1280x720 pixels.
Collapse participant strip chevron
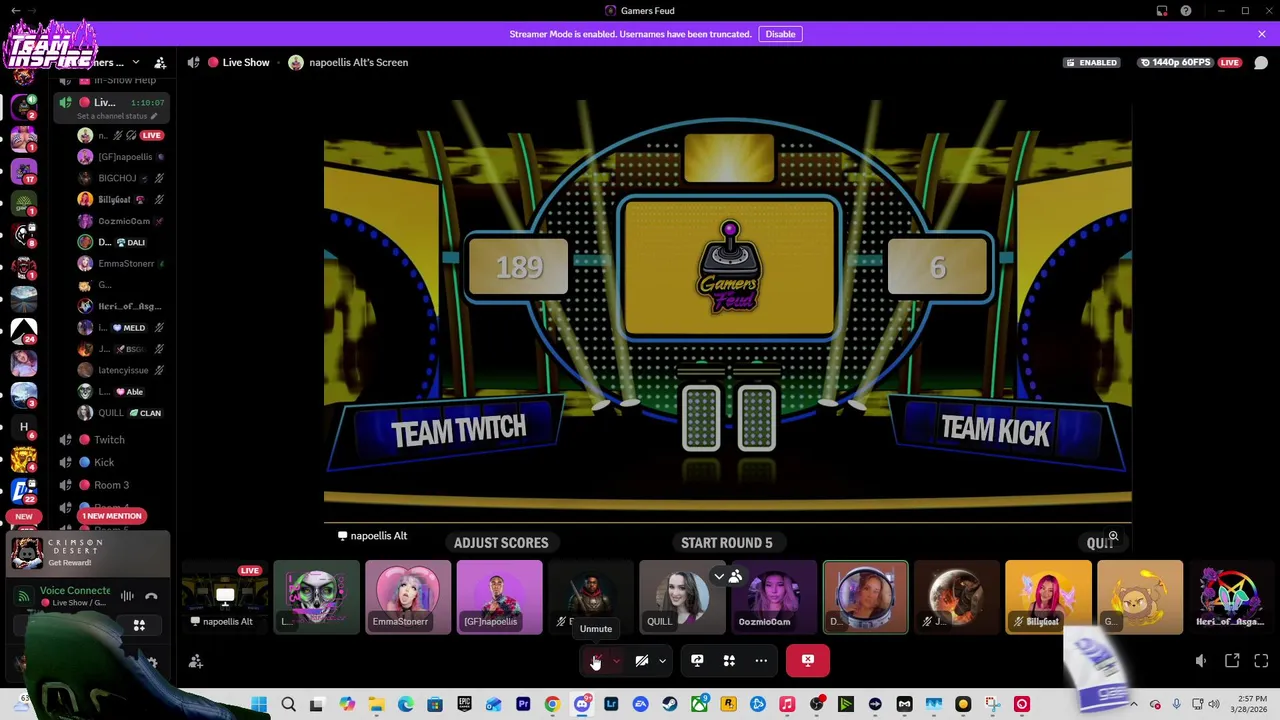pyautogui.click(x=719, y=576)
